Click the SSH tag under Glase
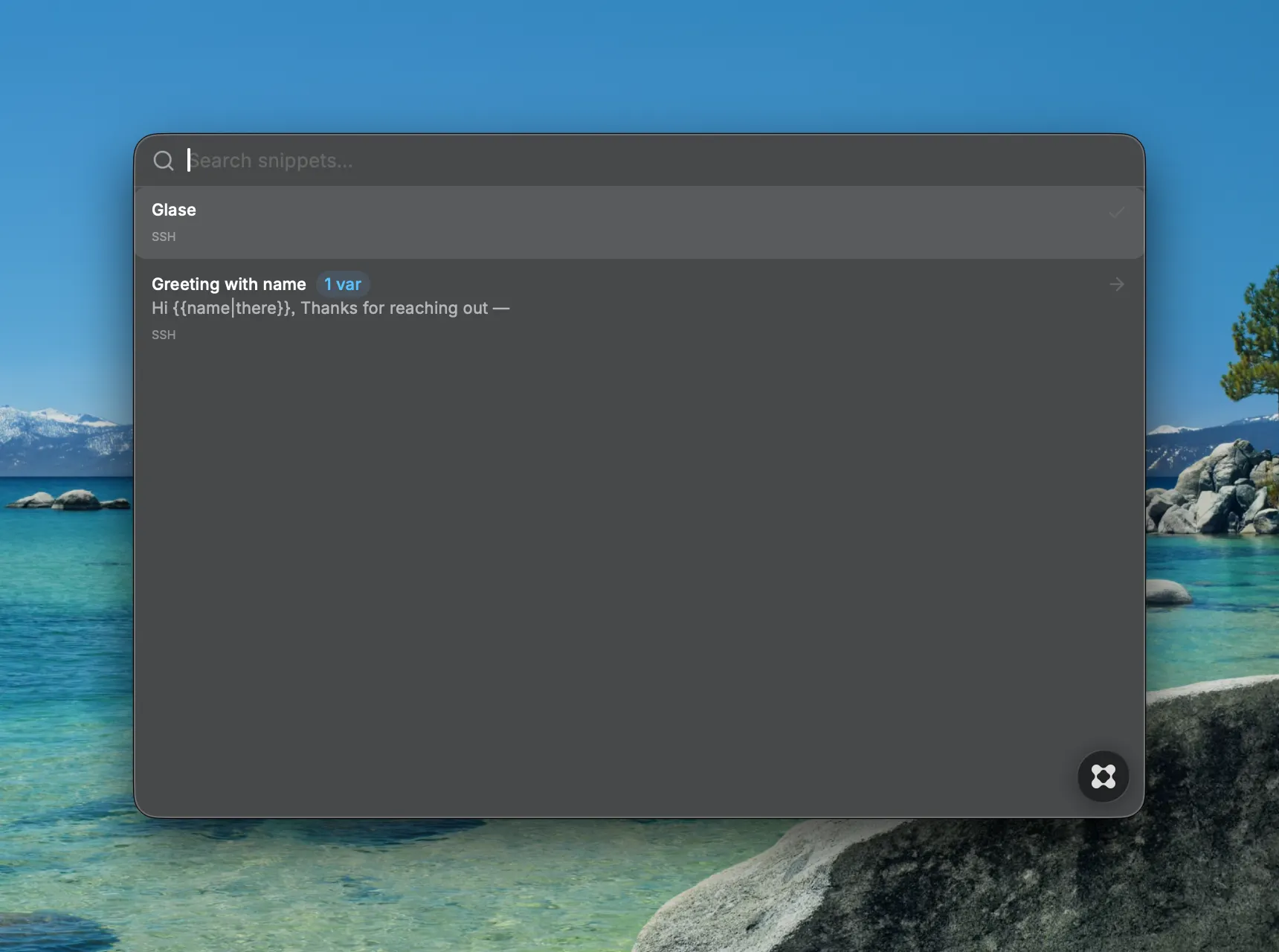The image size is (1279, 952). coord(164,237)
